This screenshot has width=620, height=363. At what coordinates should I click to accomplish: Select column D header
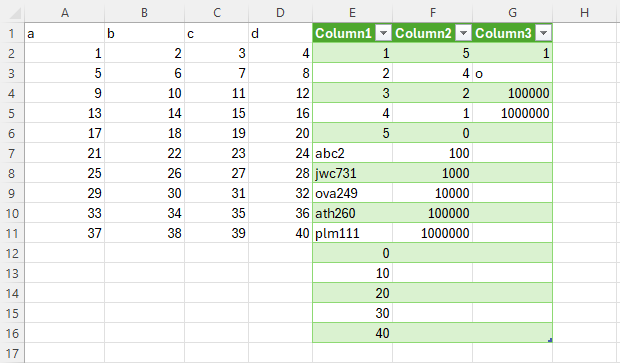pyautogui.click(x=280, y=13)
